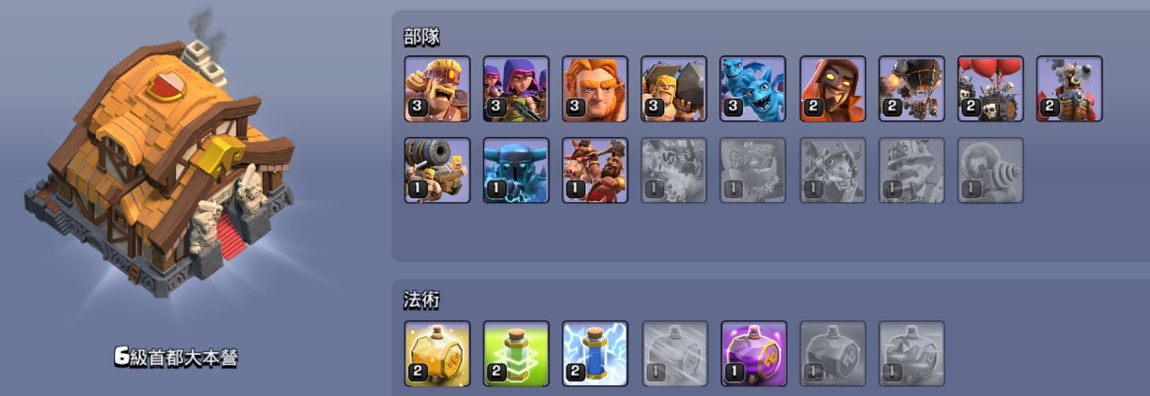Image resolution: width=1150 pixels, height=396 pixels.
Task: Choose the blue Lightning spell icon
Action: coord(596,353)
